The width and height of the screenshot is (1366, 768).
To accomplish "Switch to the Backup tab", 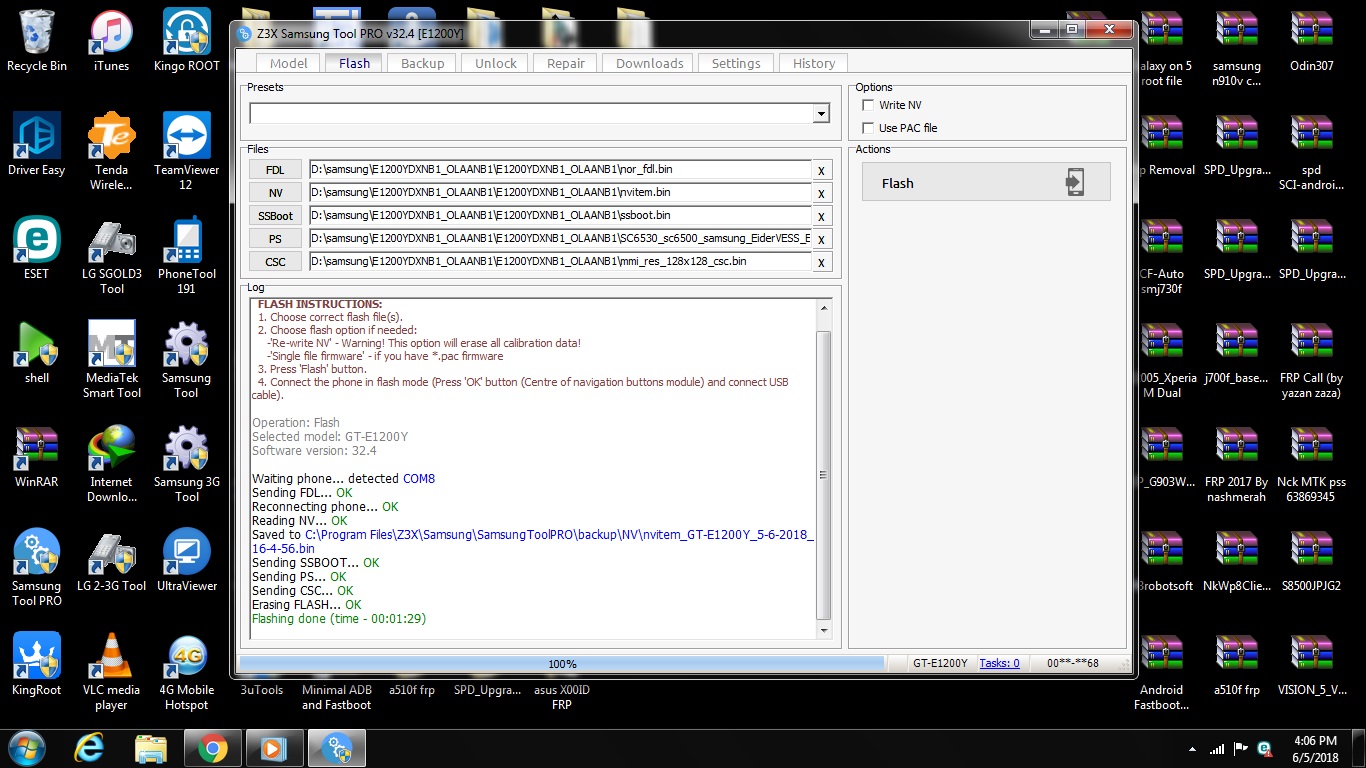I will click(x=422, y=63).
